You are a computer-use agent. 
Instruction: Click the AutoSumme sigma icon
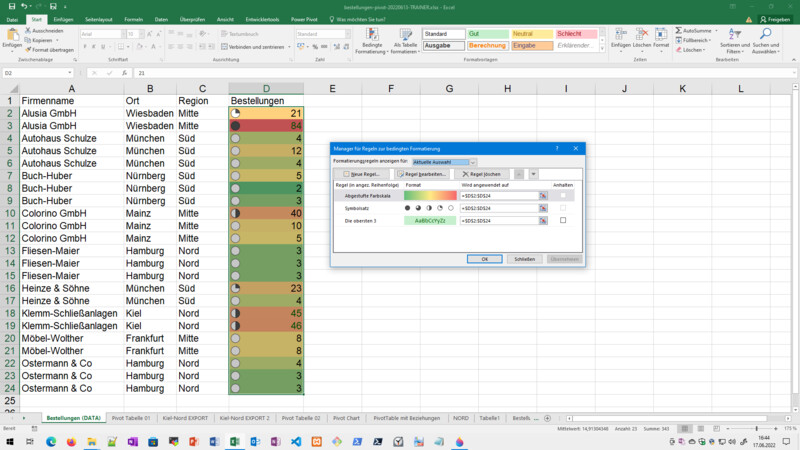tap(679, 31)
